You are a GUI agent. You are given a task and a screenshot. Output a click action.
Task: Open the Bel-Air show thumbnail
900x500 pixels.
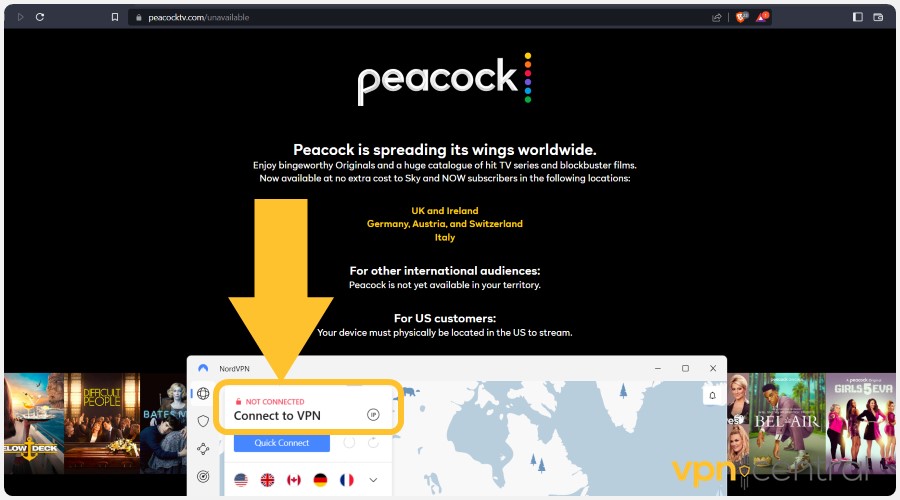coord(786,424)
